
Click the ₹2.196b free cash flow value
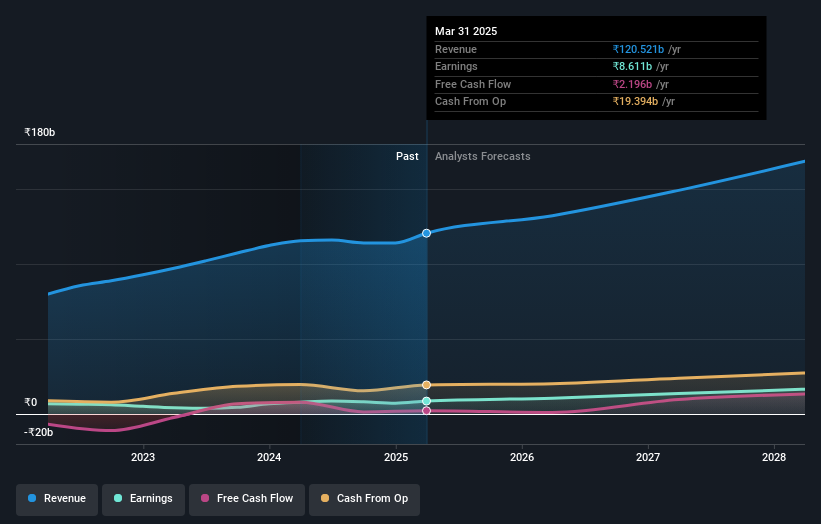[633, 84]
